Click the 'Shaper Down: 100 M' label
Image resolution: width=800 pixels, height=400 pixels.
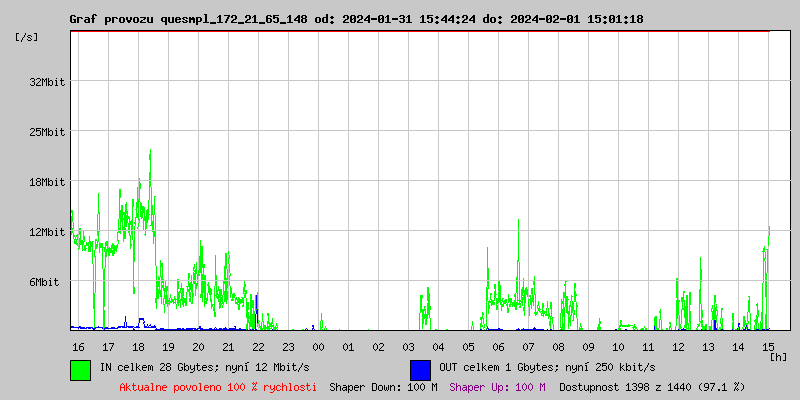point(383,386)
